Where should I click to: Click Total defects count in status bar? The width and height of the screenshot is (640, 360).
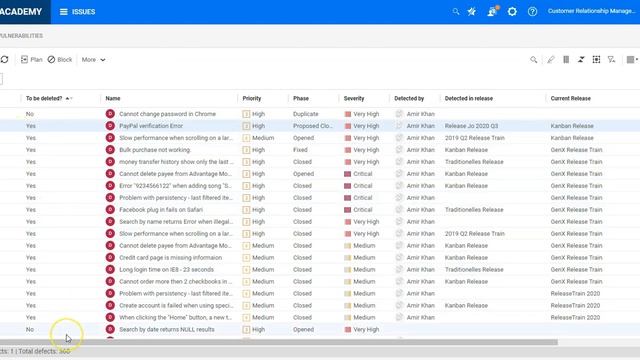pos(45,351)
